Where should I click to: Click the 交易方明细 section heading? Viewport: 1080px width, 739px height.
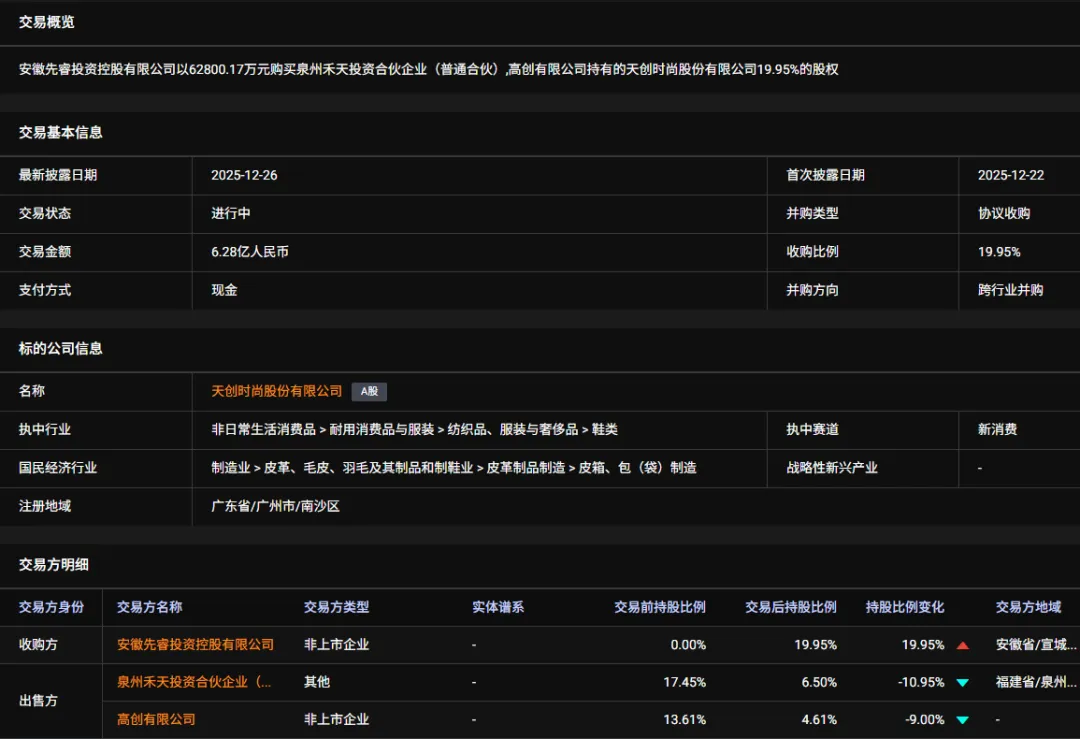54,565
